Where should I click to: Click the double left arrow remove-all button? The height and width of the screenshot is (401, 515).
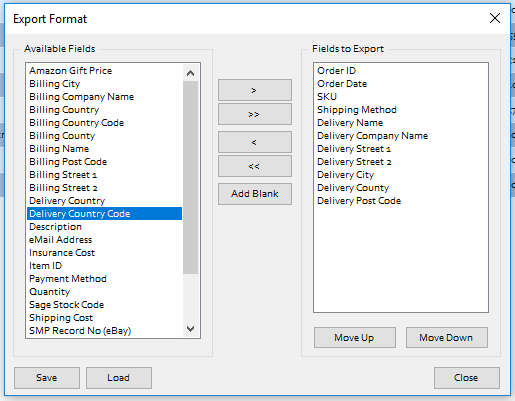pos(255,166)
